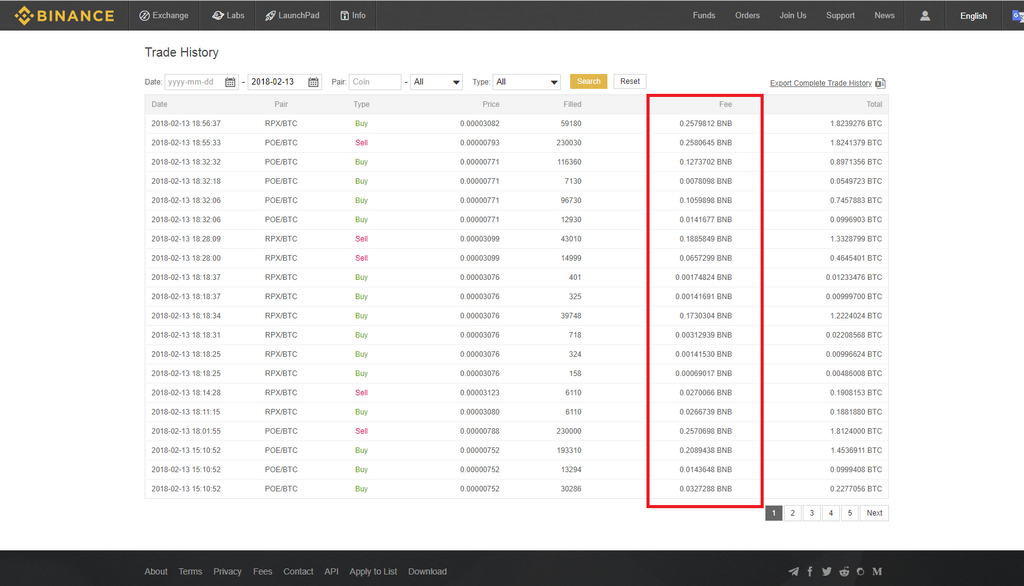Viewport: 1024px width, 586px height.
Task: Click the Binance logo
Action: pos(65,16)
